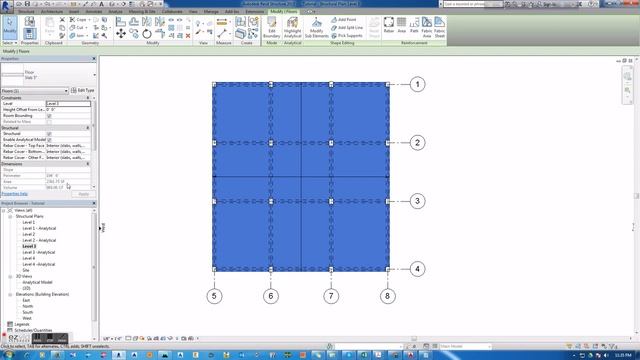Select grid bubble number 6
640x360 pixels.
[x=271, y=296]
